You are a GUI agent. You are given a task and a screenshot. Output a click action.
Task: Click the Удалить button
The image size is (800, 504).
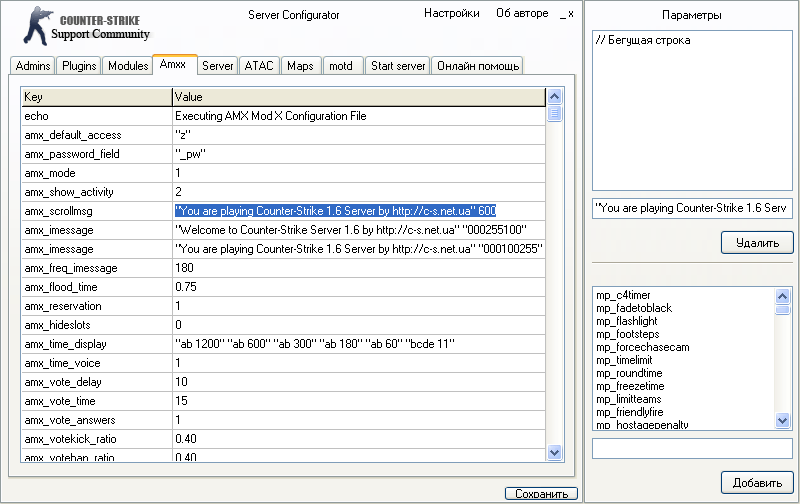pyautogui.click(x=757, y=243)
